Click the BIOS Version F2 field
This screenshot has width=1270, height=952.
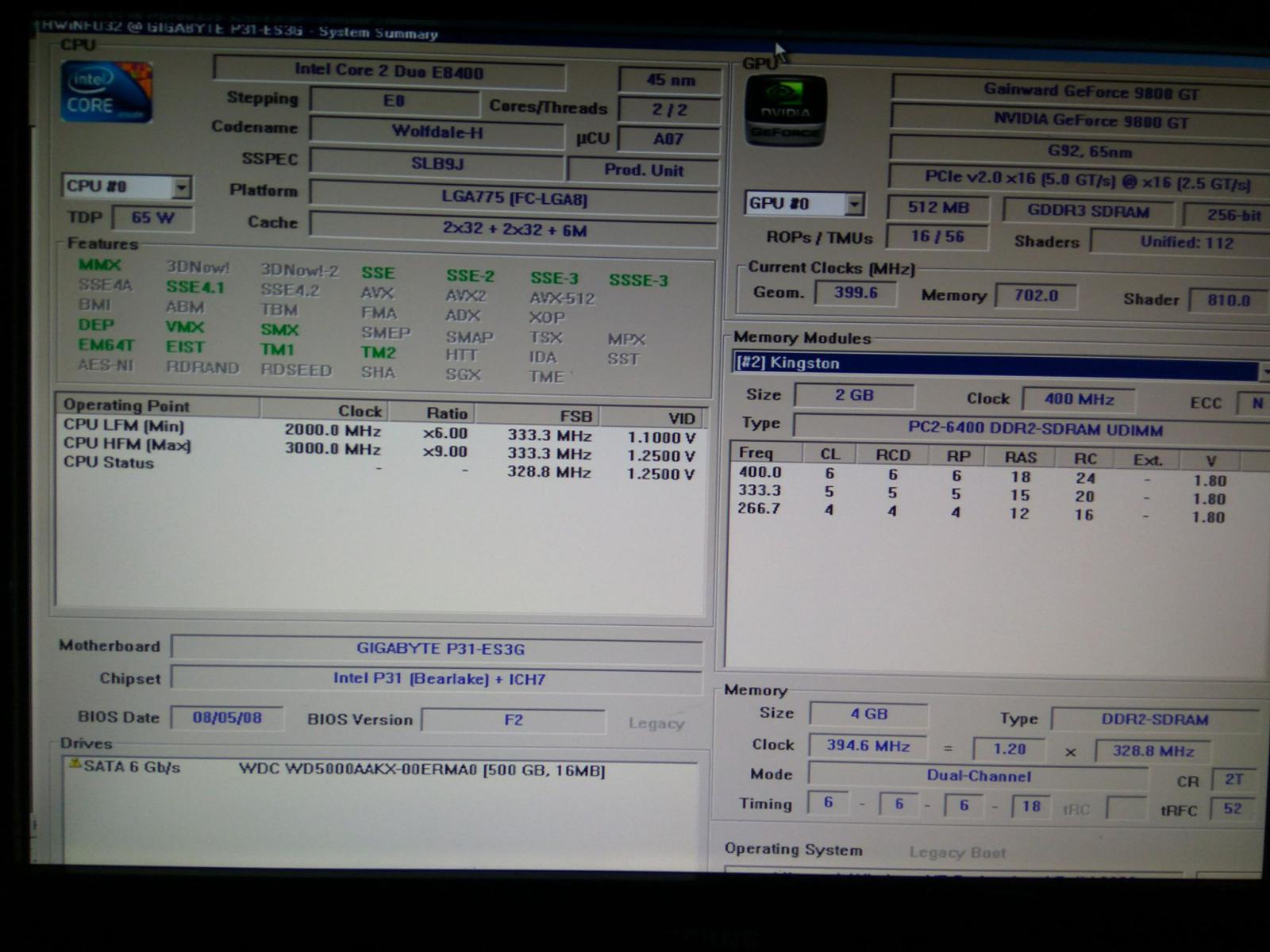[514, 720]
